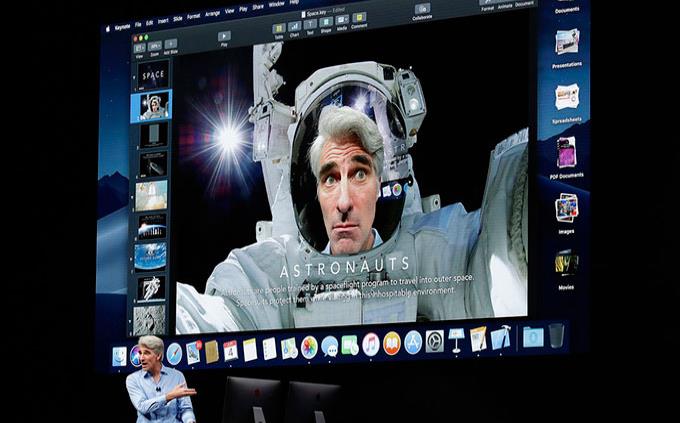Select the blue Earth slide thumbnail
Screen dimensions: 680x423
click(x=150, y=256)
